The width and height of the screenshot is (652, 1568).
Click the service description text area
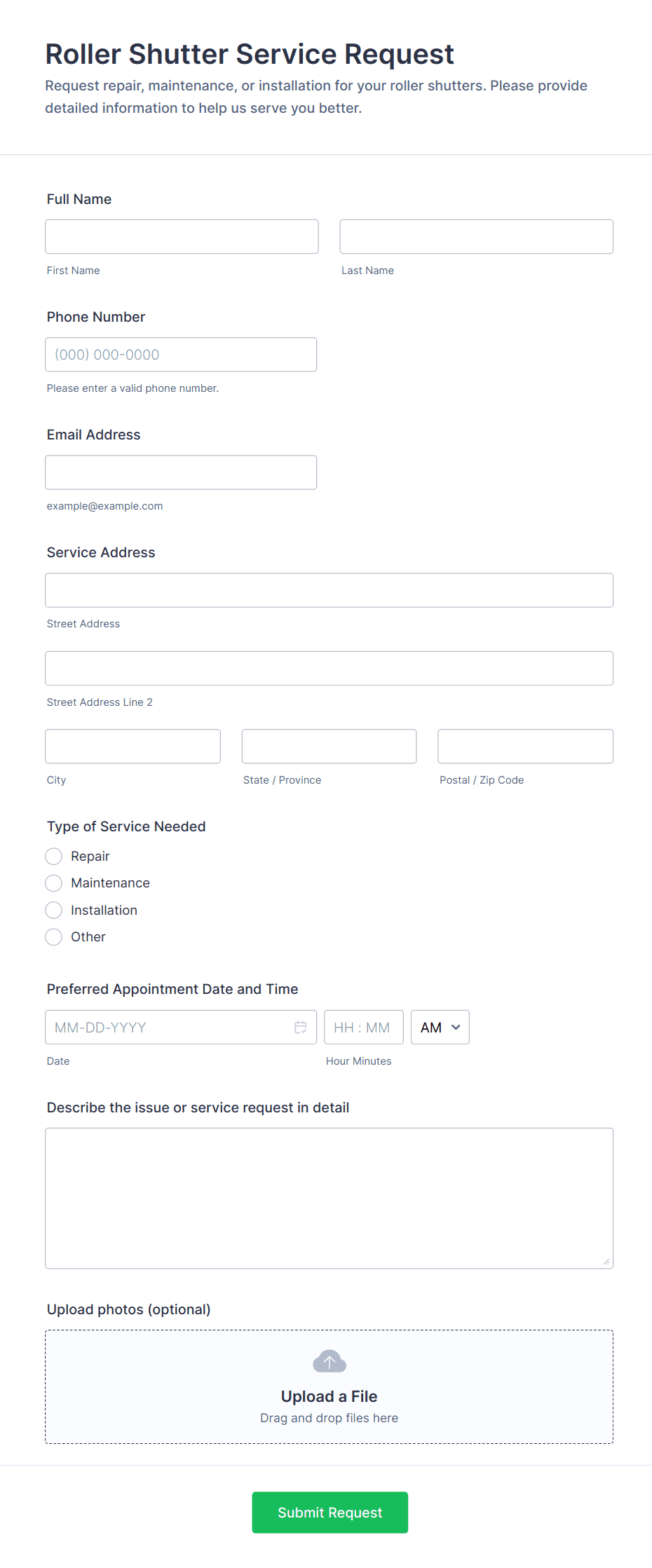pyautogui.click(x=329, y=1197)
